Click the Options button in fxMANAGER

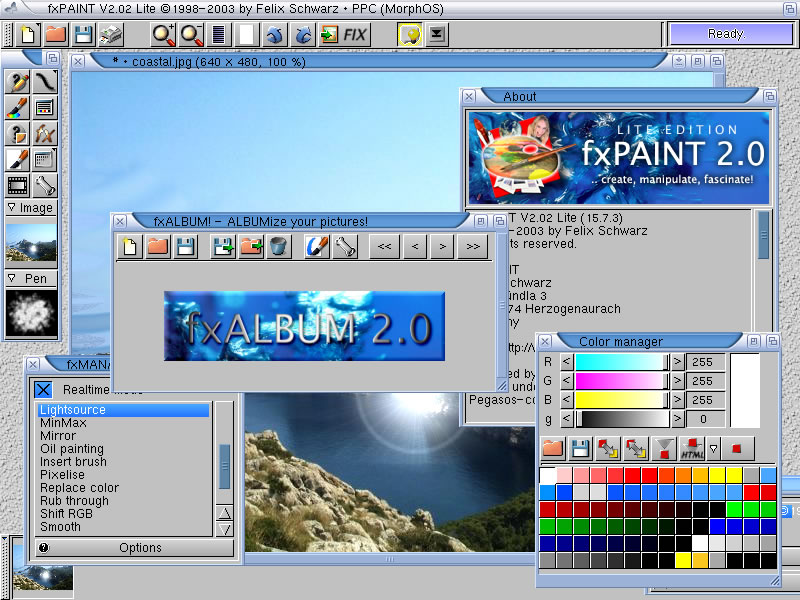134,547
